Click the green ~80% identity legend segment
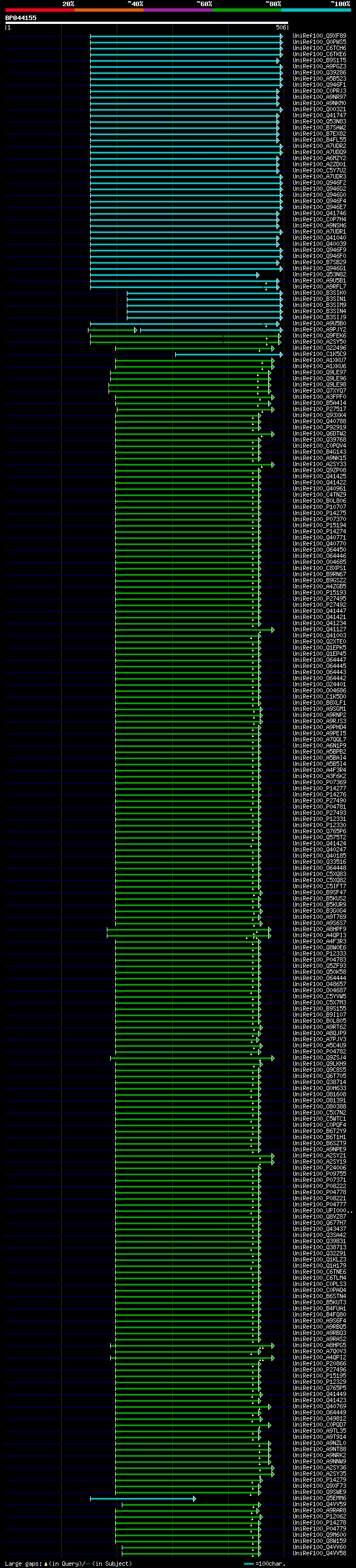Image resolution: width=356 pixels, height=1568 pixels. click(x=247, y=11)
